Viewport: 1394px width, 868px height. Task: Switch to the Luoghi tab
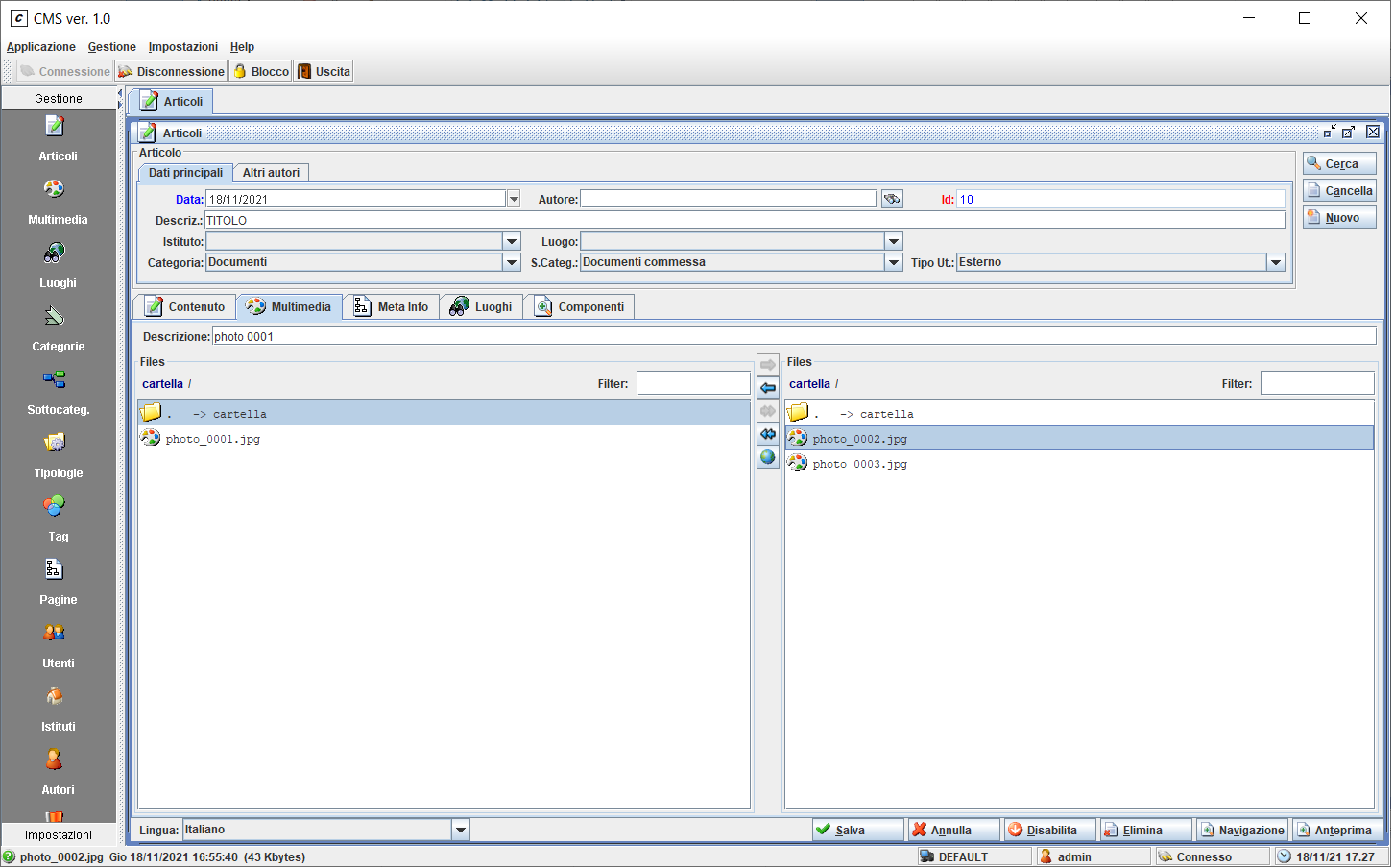coord(481,307)
